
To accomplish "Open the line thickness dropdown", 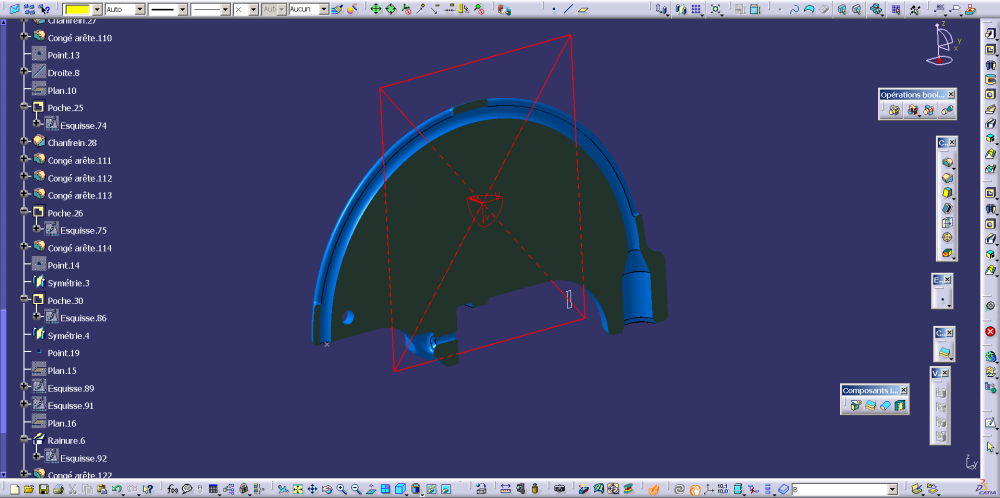I will click(x=182, y=9).
